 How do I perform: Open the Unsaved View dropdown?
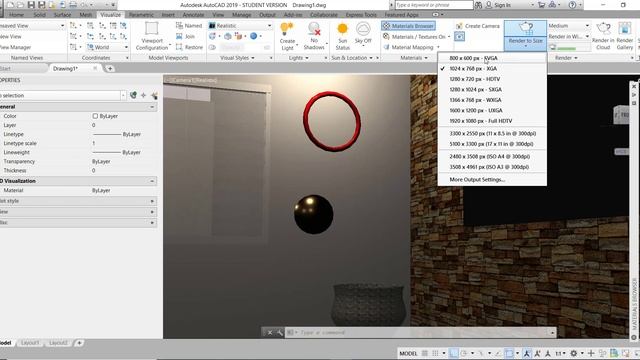pos(32,26)
